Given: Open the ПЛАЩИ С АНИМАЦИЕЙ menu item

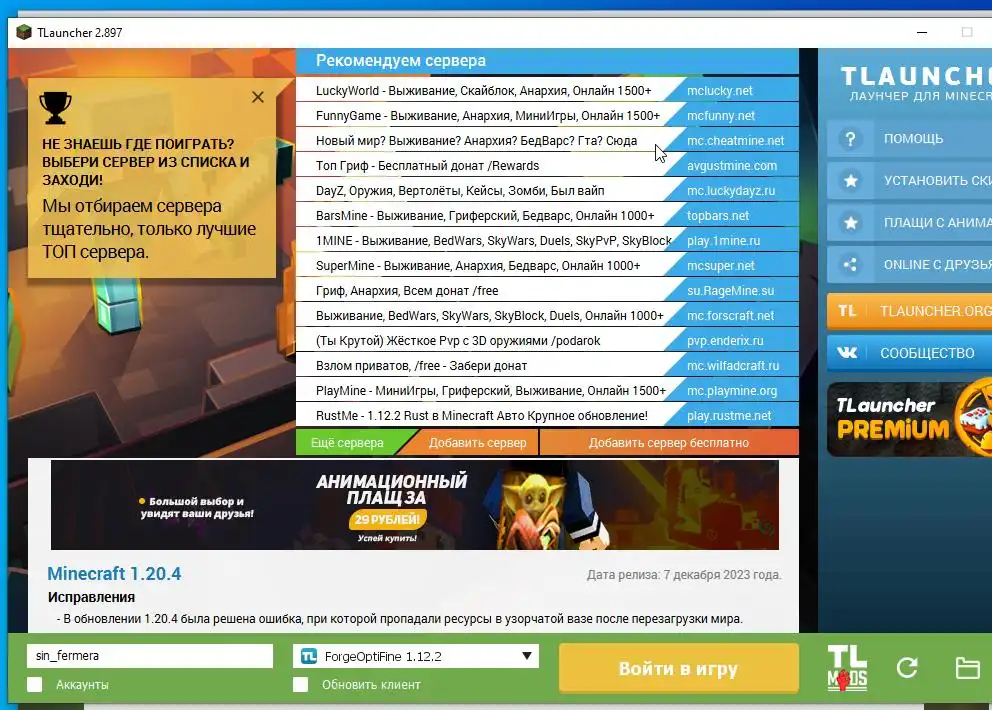Looking at the screenshot, I should pyautogui.click(x=909, y=223).
